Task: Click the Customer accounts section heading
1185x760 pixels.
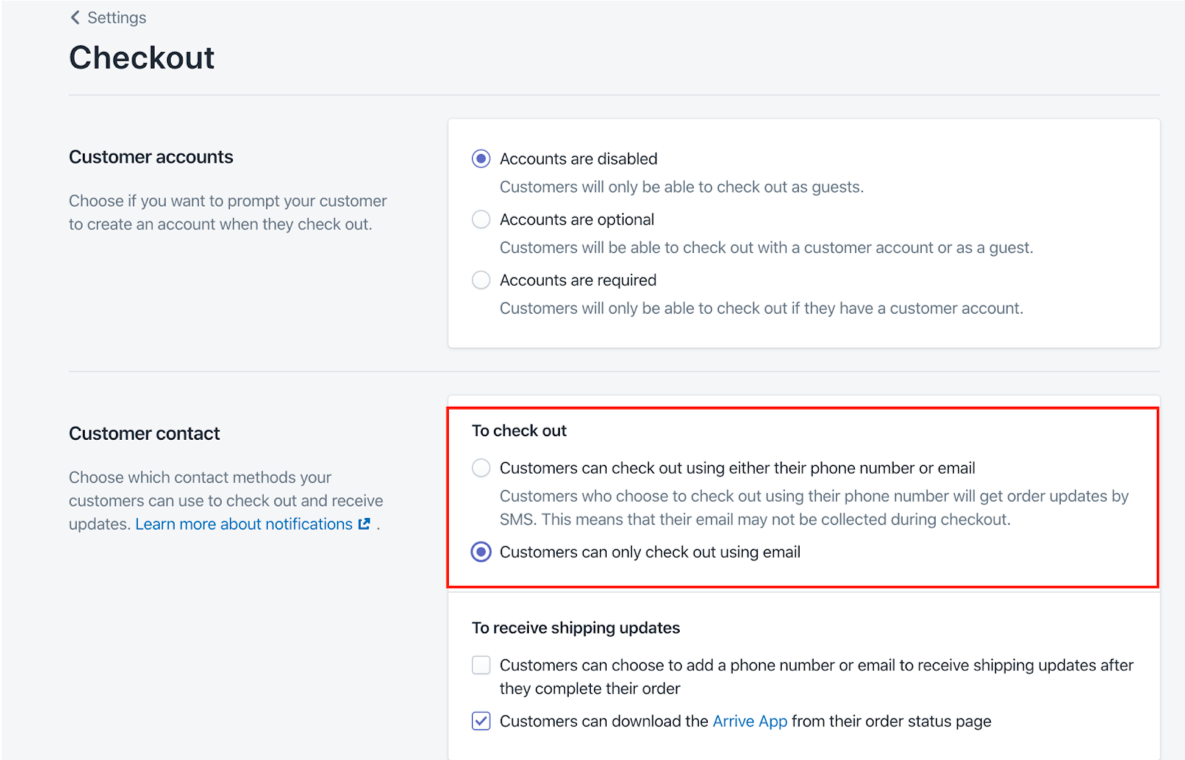Action: (151, 156)
